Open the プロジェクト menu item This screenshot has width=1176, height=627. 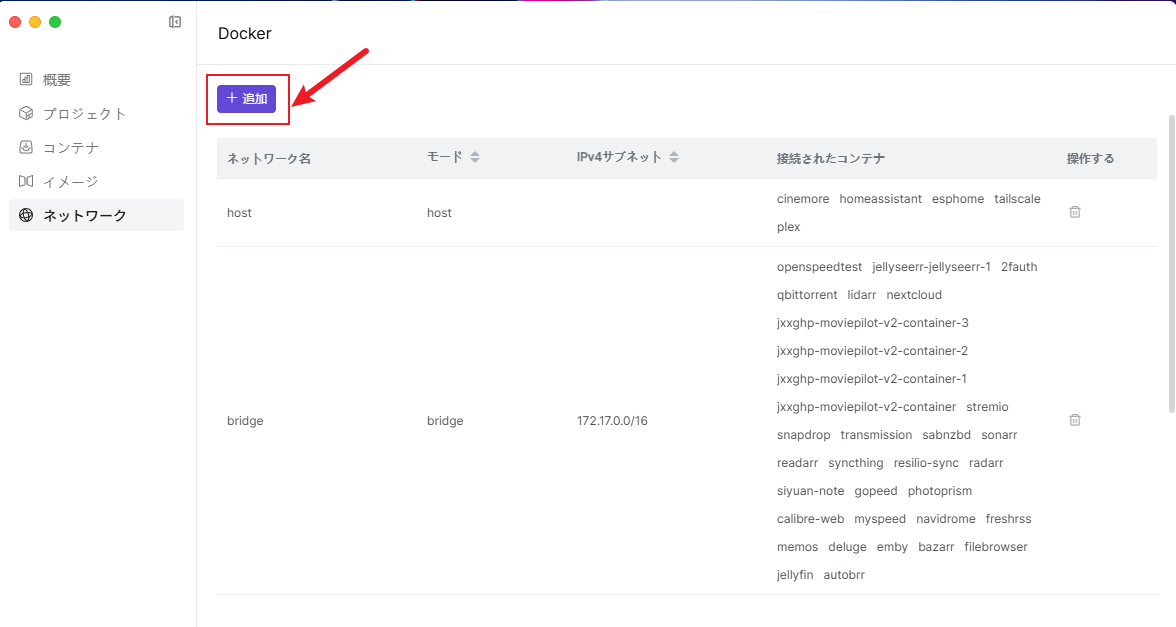[x=84, y=114]
